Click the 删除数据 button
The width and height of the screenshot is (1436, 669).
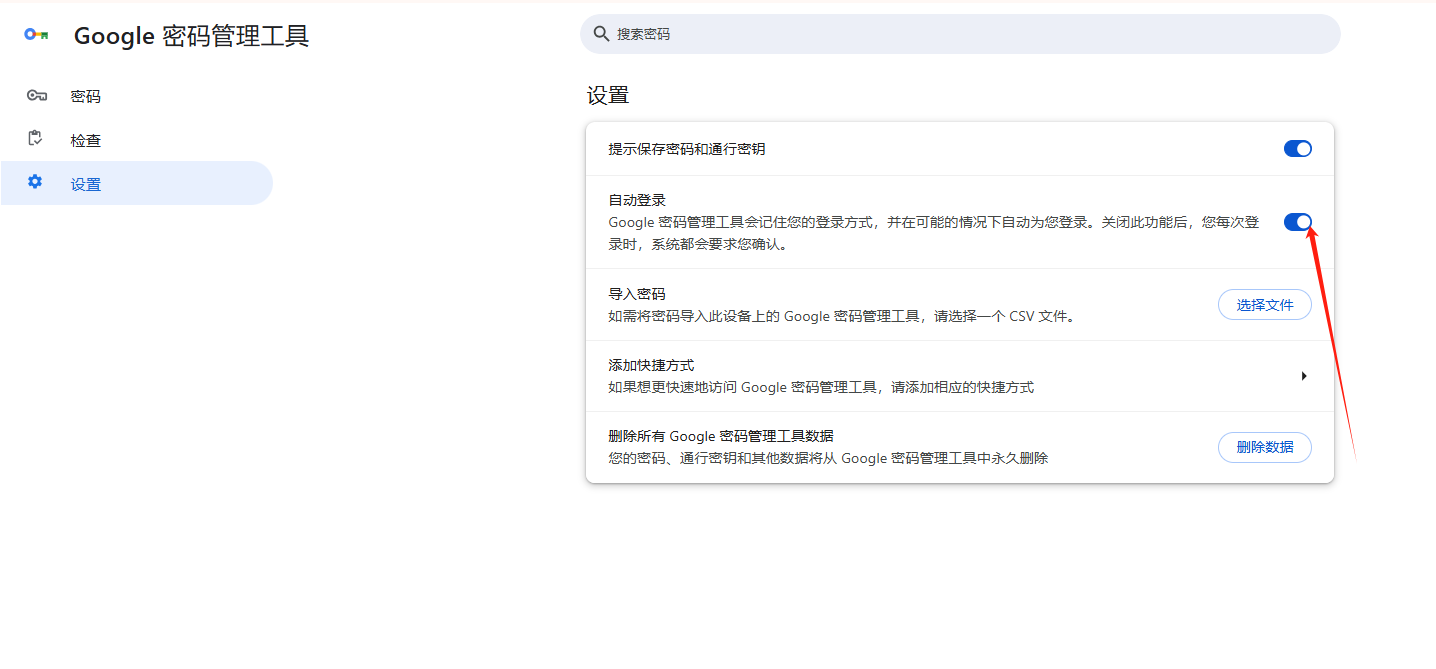pos(1264,447)
